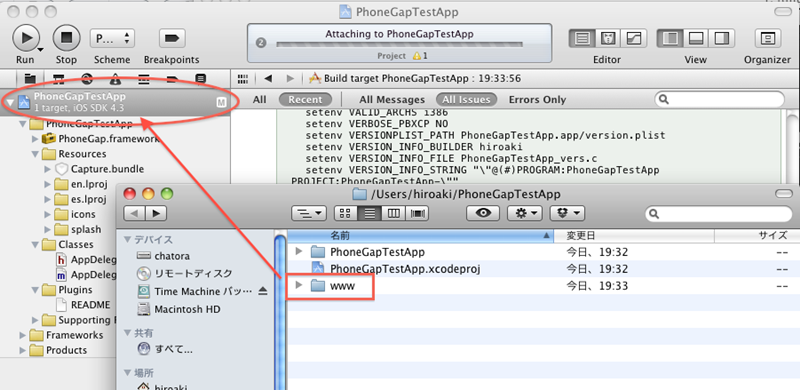Stop the running PhoneGapTestApp
Screen dimensions: 800x390
point(66,38)
